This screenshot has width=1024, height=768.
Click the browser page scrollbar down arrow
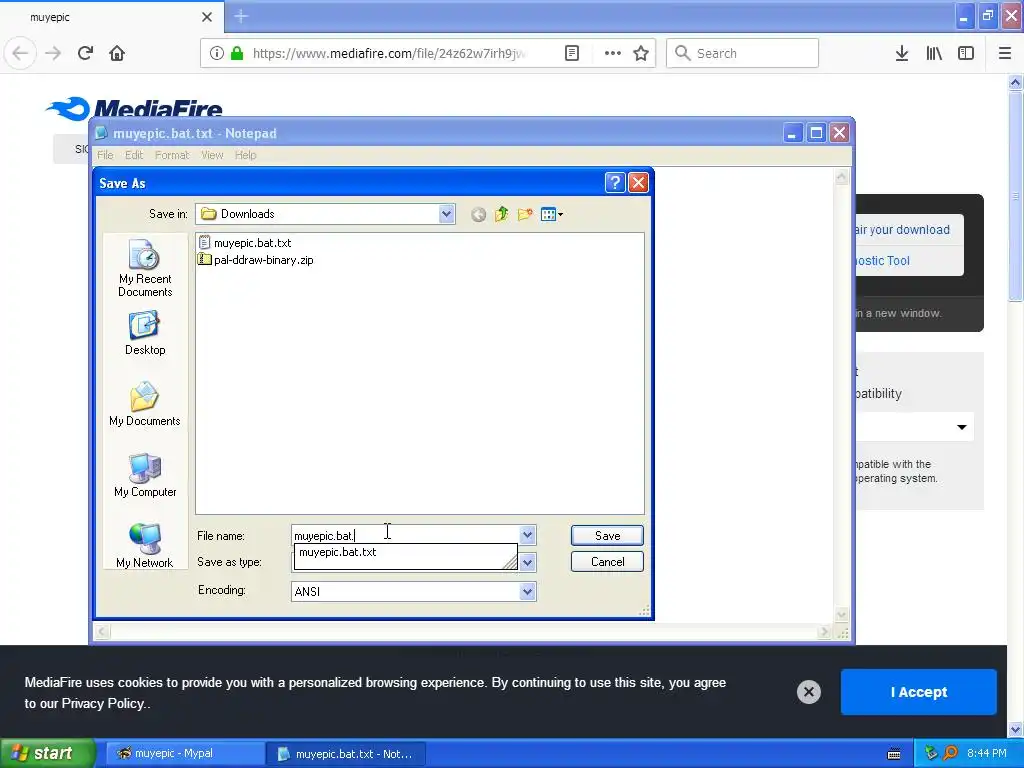(x=1016, y=729)
